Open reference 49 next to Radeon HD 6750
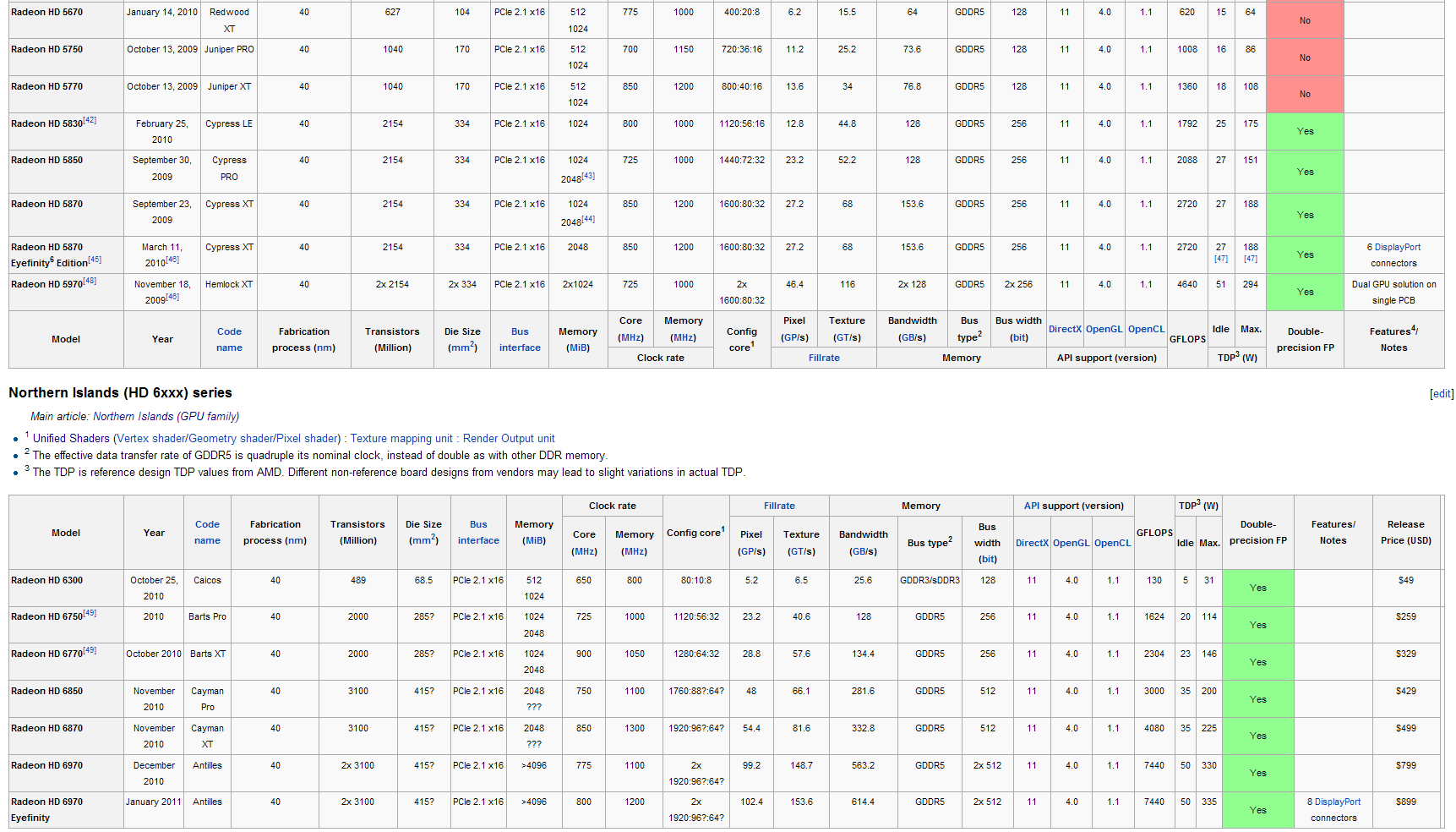 [90, 613]
